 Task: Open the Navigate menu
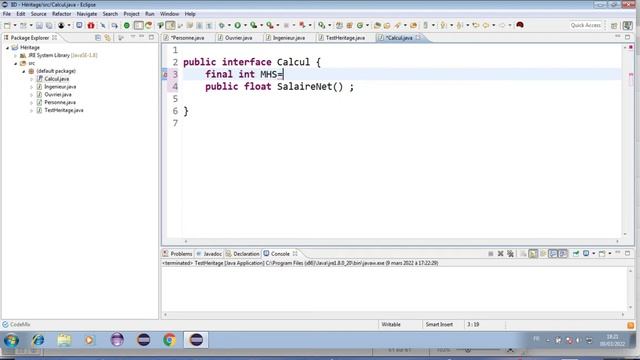[x=87, y=14]
